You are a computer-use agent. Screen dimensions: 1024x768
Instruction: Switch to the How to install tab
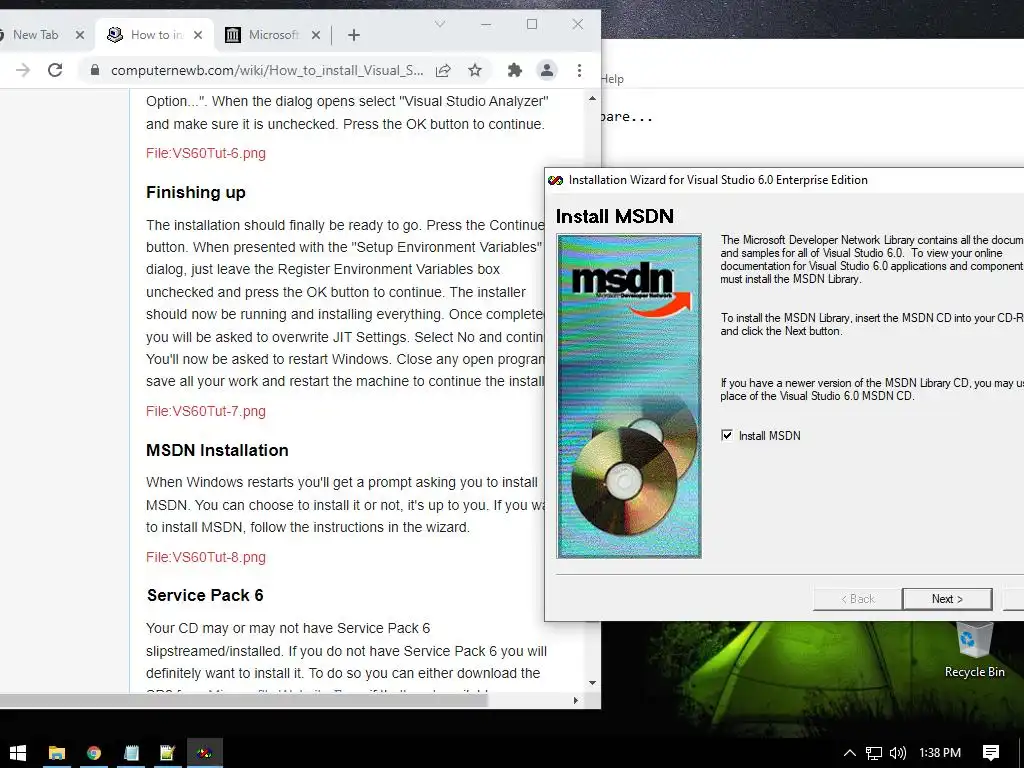tap(153, 35)
